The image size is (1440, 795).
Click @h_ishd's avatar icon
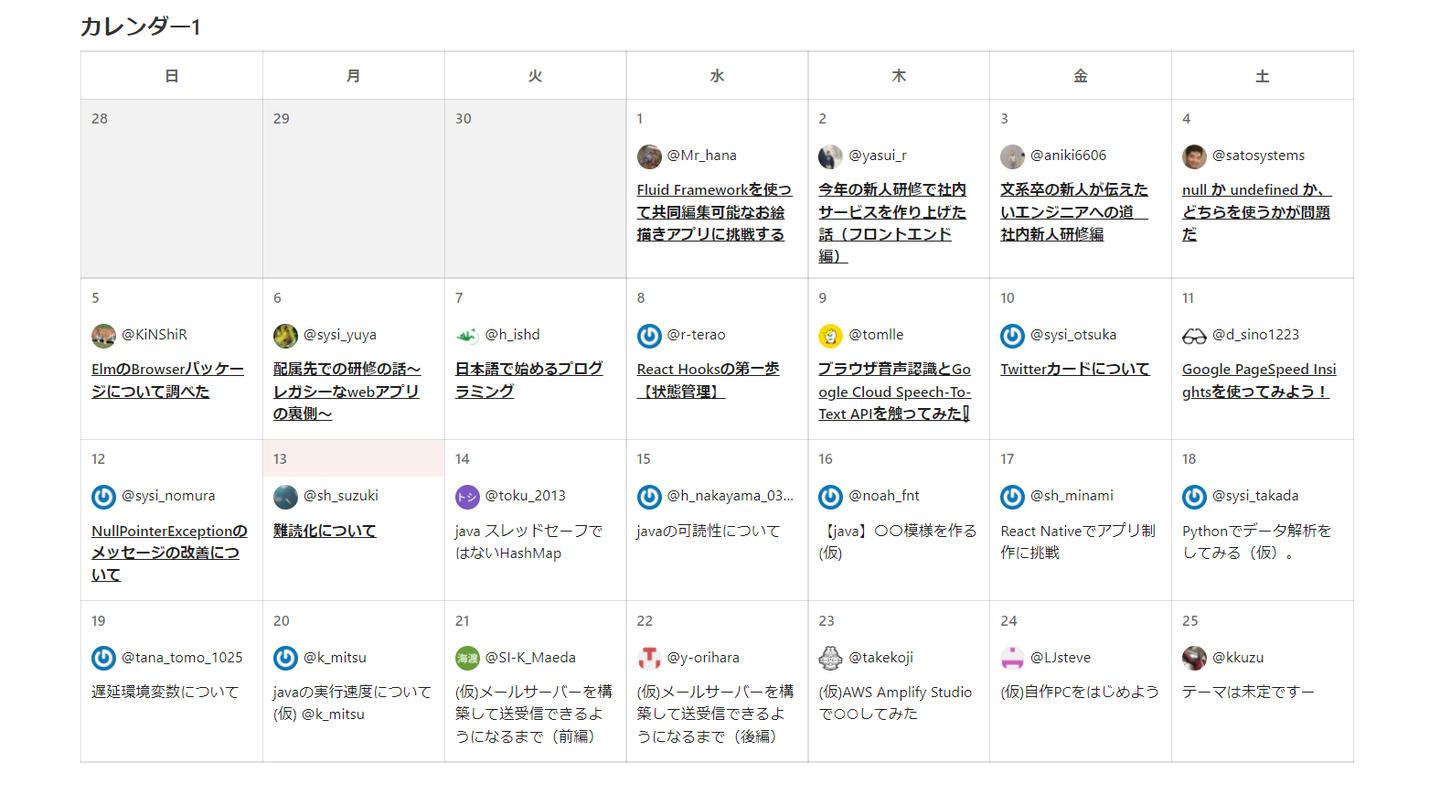tap(467, 335)
